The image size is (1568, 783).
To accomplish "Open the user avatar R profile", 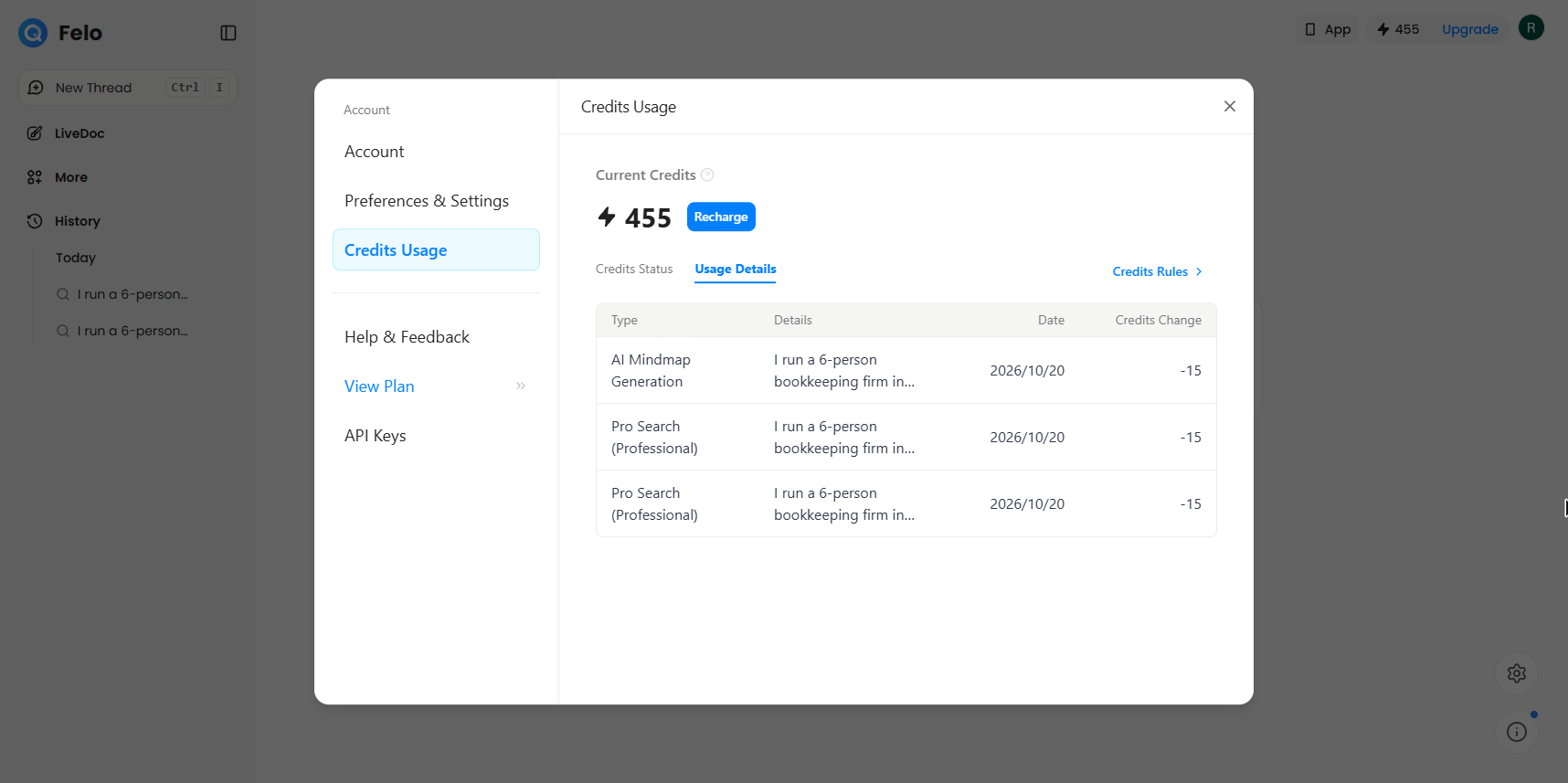I will tap(1531, 27).
